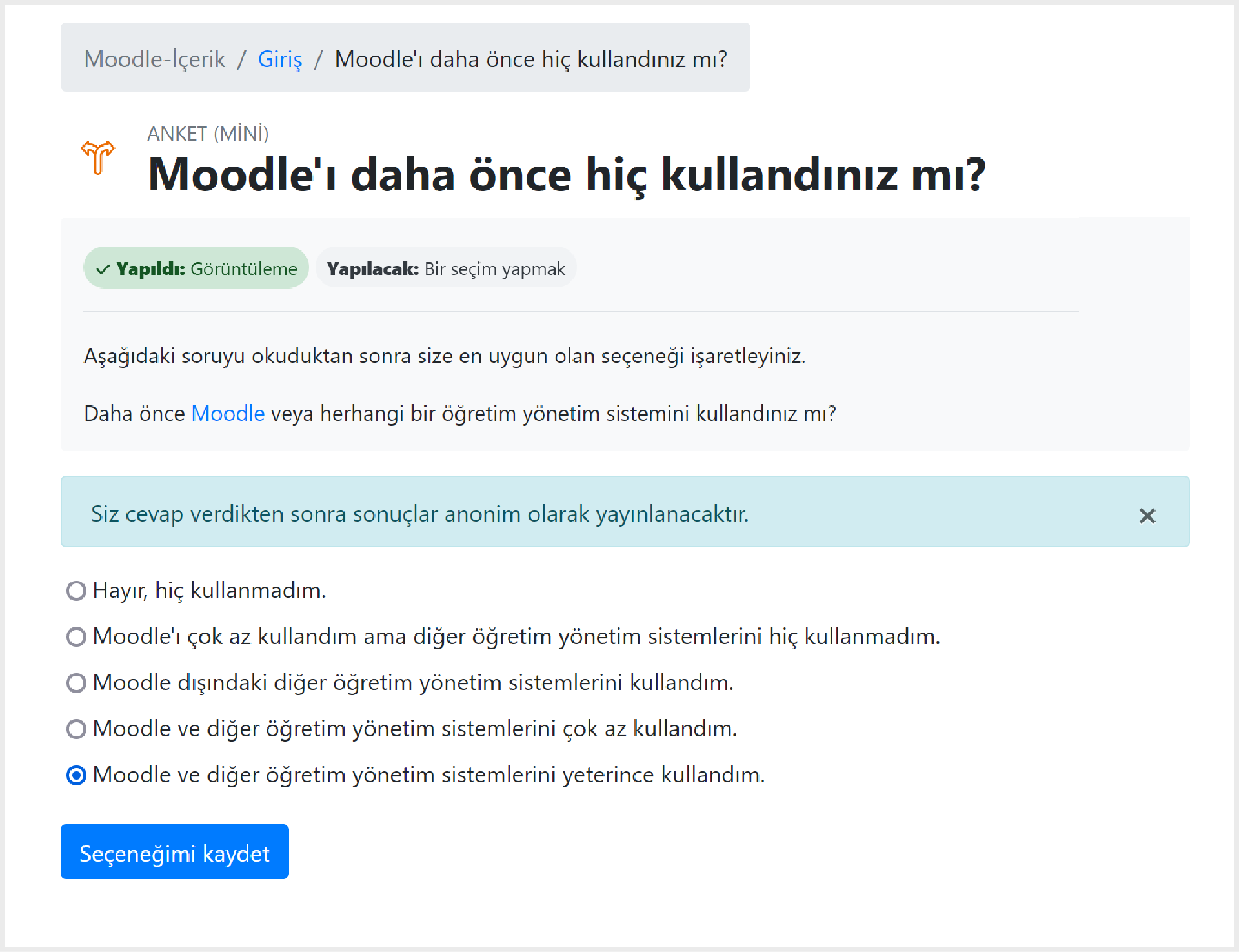Pick the "çok az kullandım" Moodle ve diğer option
Viewport: 1239px width, 952px height.
76,729
